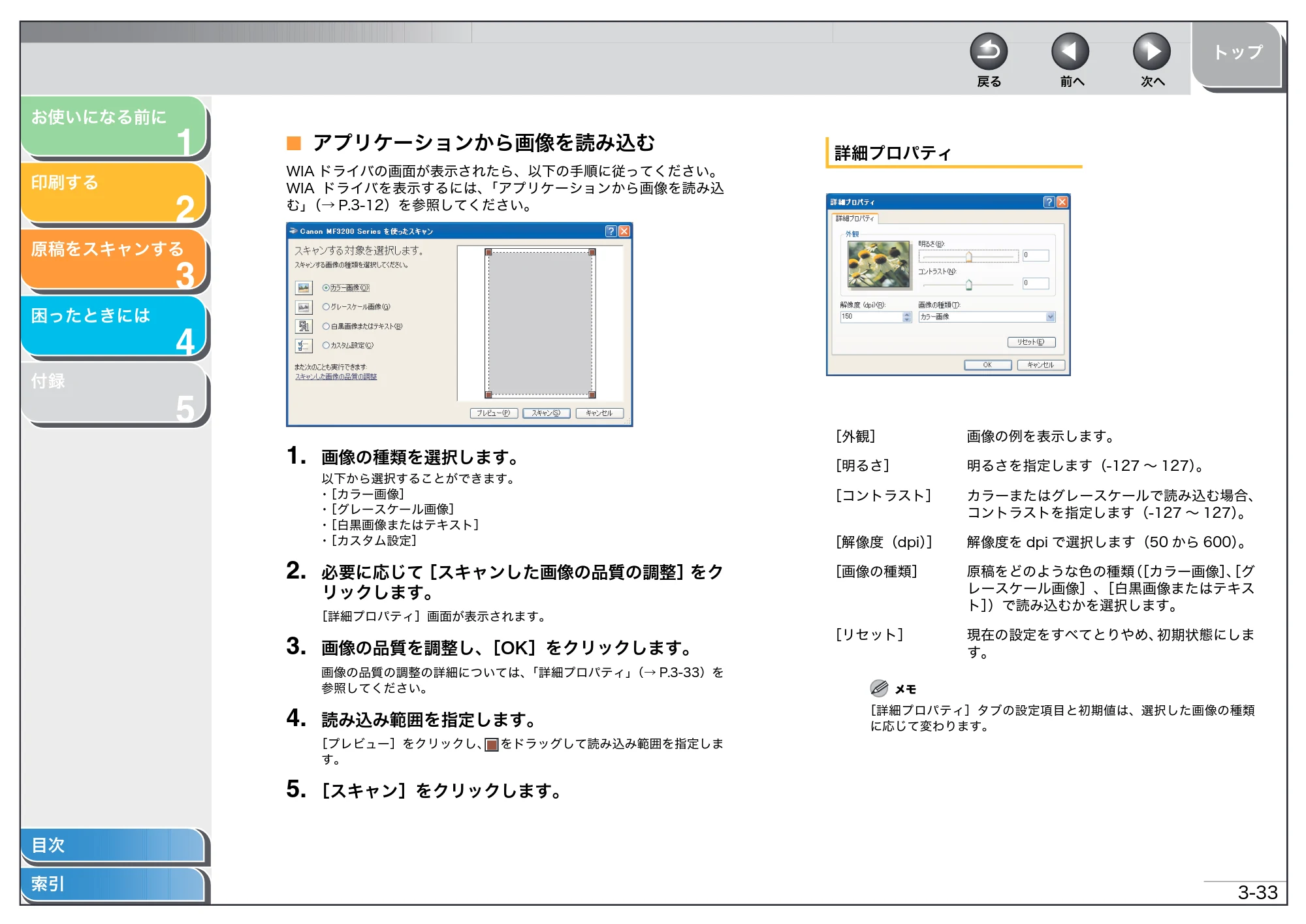Go to next page with 次へ icon
The height and width of the screenshot is (924, 1306).
pyautogui.click(x=1152, y=52)
